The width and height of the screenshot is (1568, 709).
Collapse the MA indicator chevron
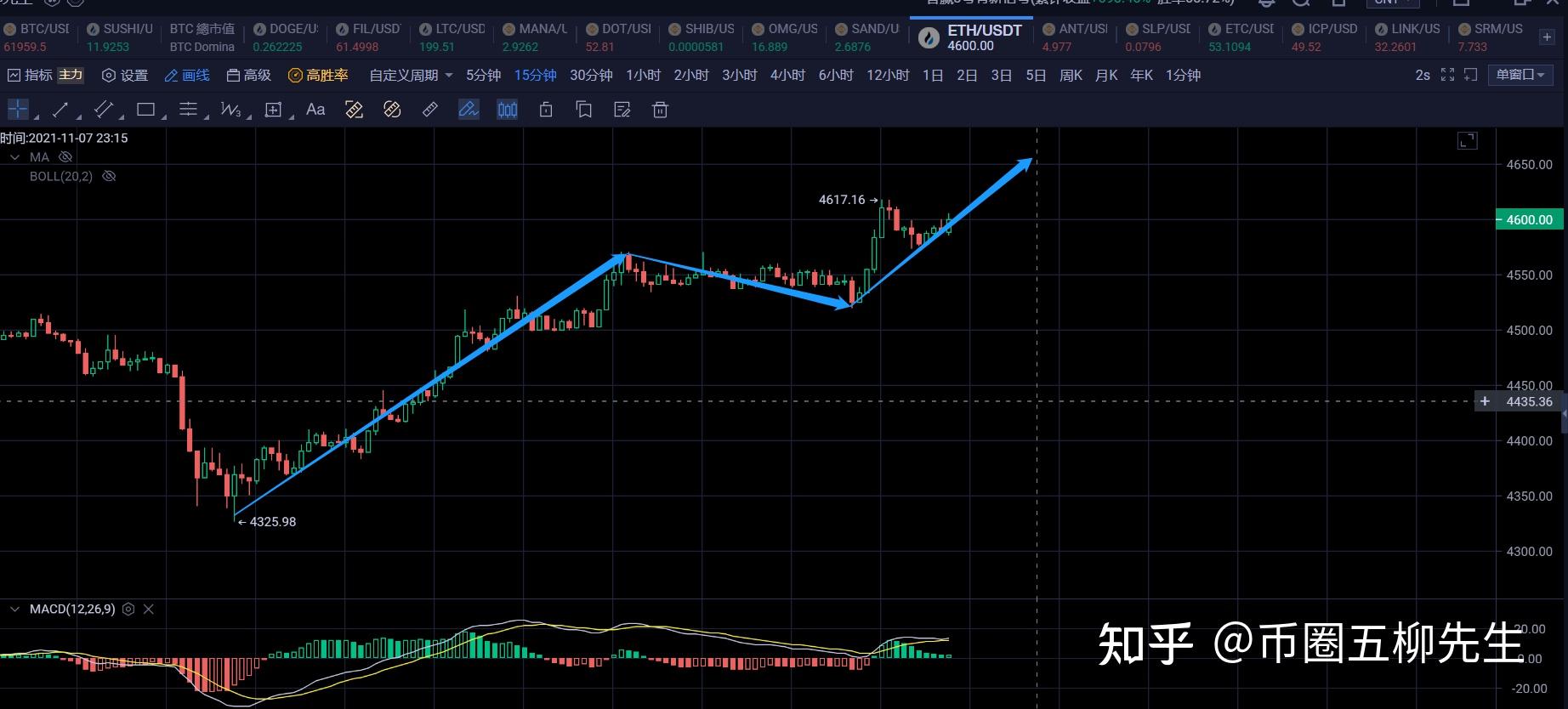[x=14, y=157]
